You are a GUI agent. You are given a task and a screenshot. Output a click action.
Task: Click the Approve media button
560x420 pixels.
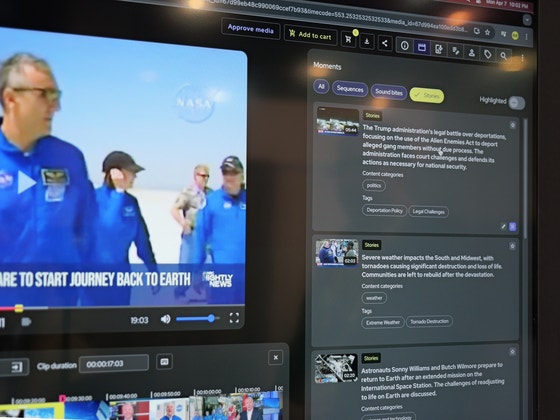(x=251, y=29)
